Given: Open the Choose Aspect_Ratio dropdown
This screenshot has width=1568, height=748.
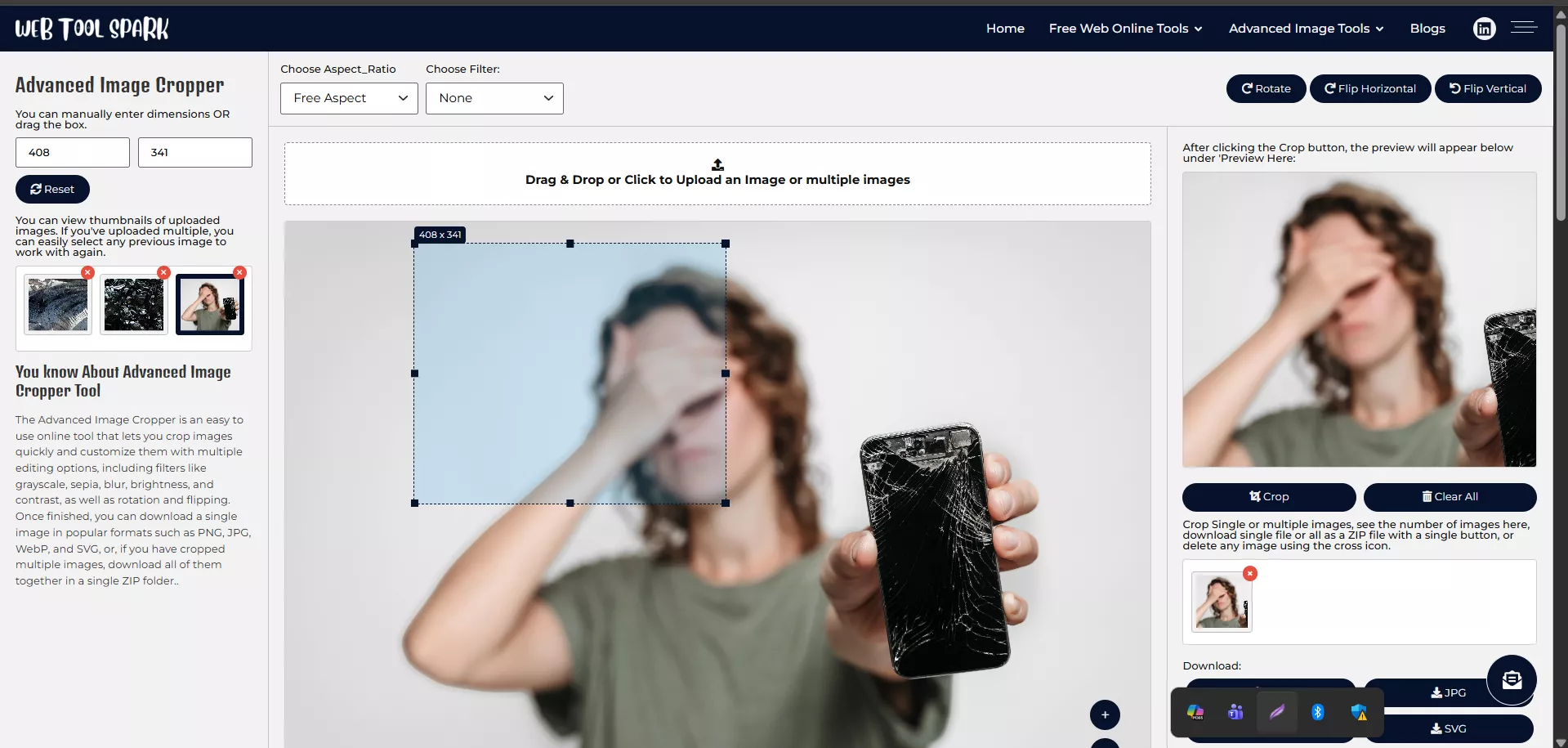Looking at the screenshot, I should (349, 98).
